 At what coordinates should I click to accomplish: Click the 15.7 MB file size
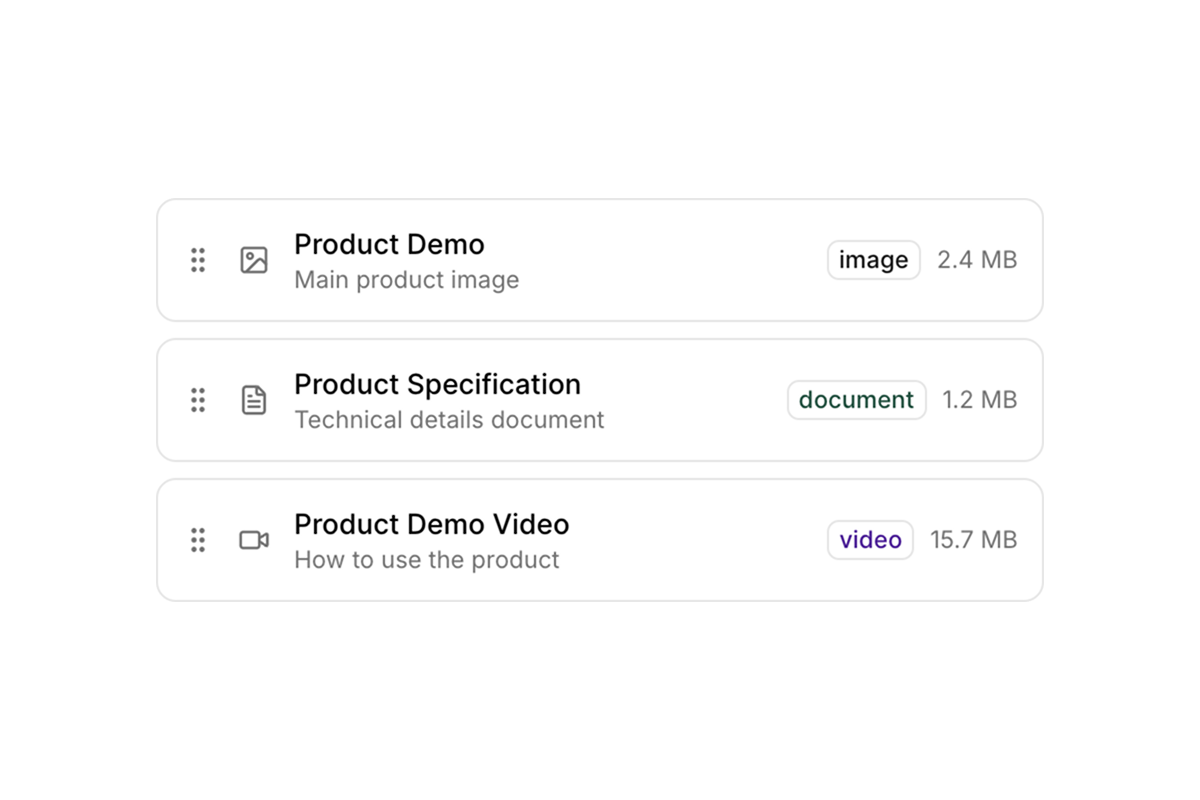(973, 540)
